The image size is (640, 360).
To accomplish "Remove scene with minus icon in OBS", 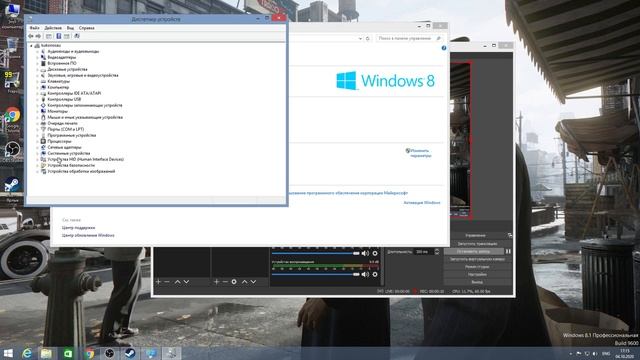I will pyautogui.click(x=167, y=282).
